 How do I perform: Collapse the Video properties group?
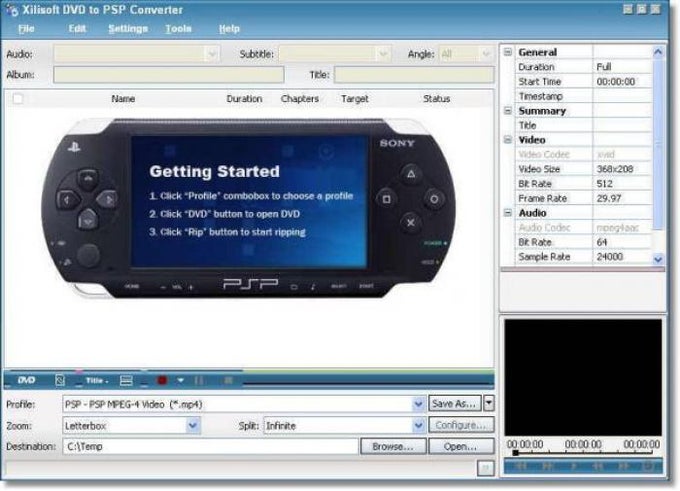pos(508,140)
